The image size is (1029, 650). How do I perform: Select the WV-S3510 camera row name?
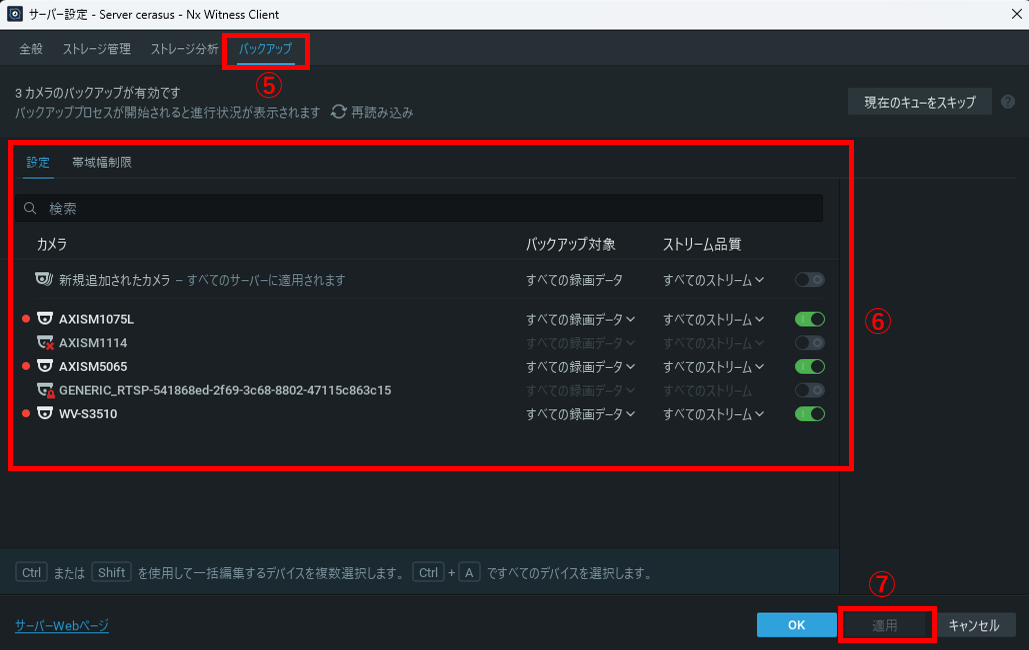[x=88, y=414]
